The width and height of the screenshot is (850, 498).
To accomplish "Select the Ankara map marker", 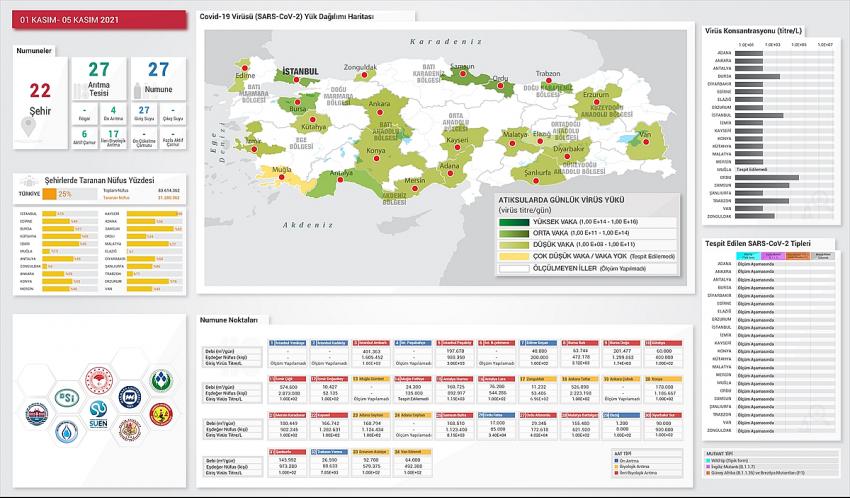I will [382, 114].
